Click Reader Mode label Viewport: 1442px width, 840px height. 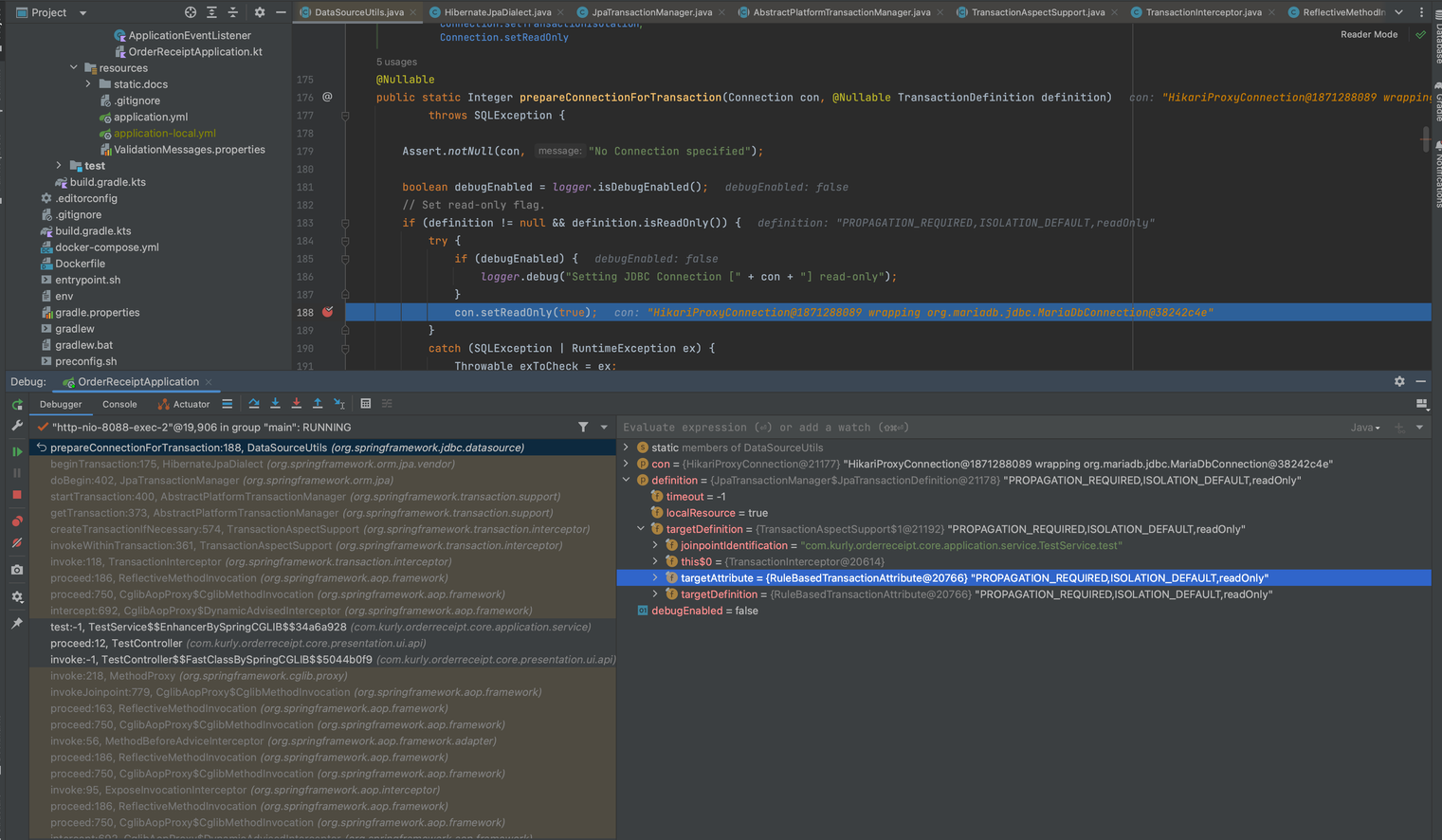[x=1369, y=34]
